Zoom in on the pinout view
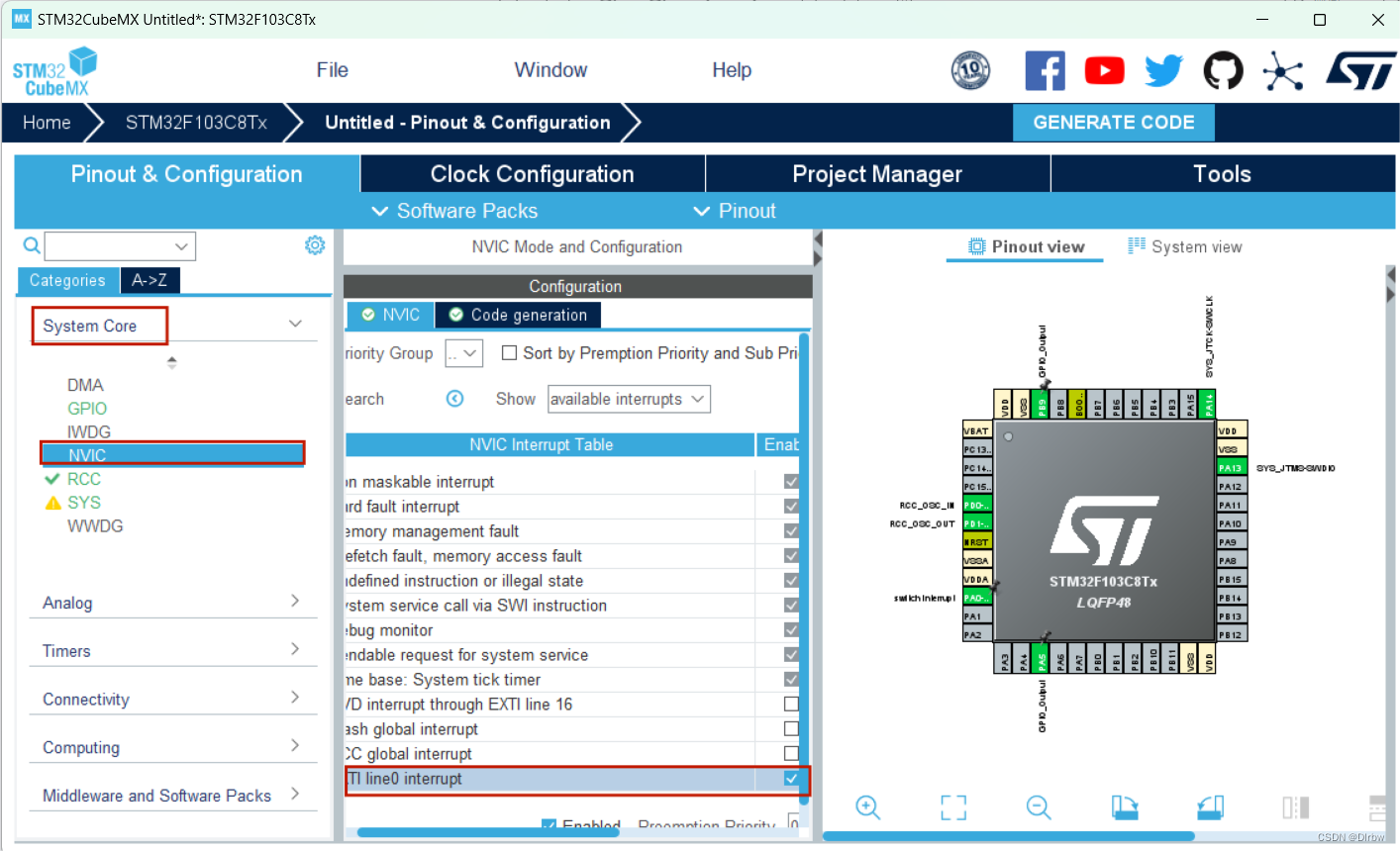 point(868,807)
